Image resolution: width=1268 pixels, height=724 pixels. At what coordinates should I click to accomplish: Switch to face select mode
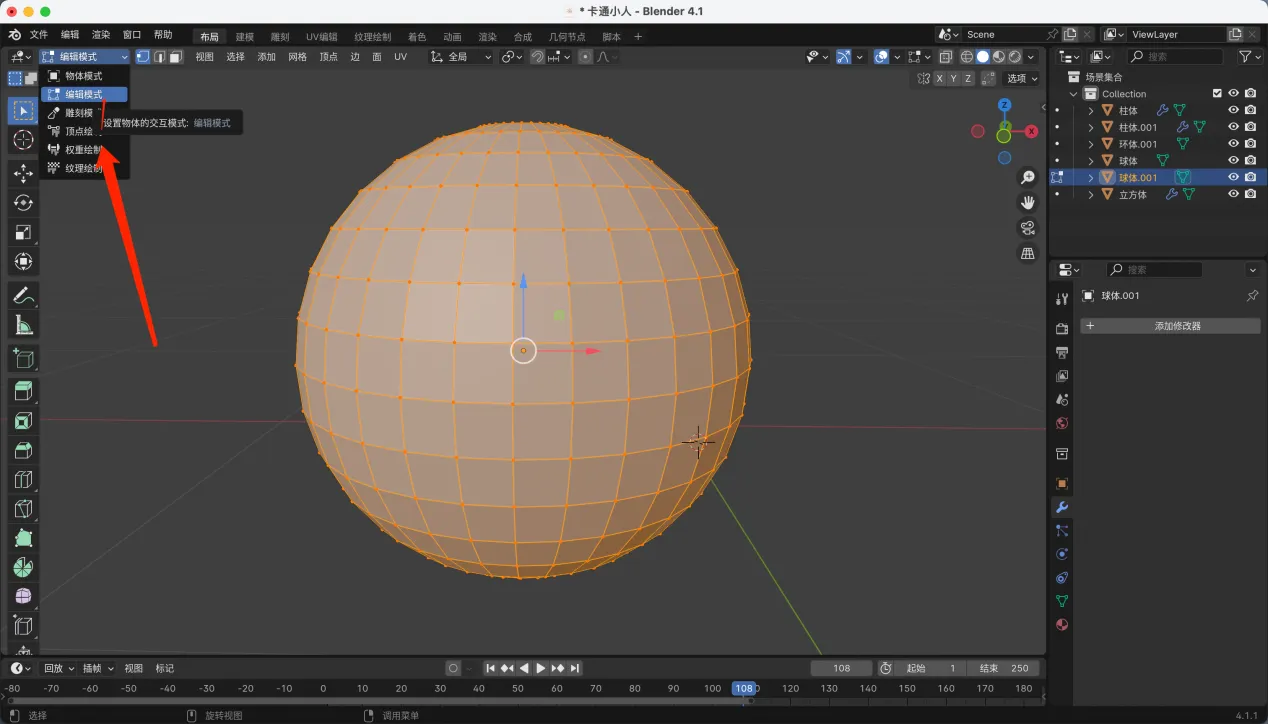[175, 57]
